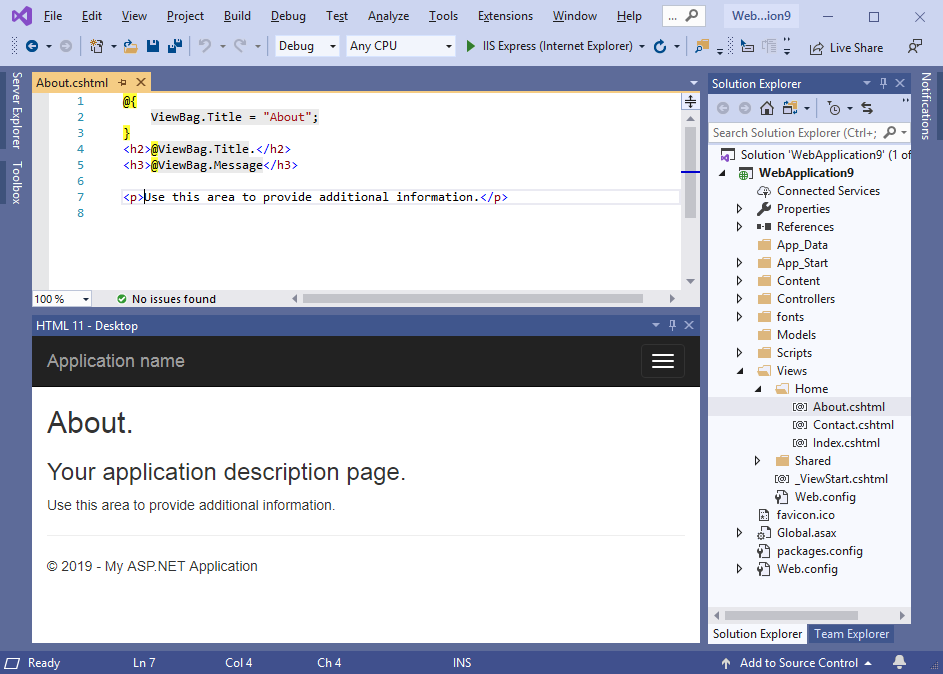This screenshot has width=943, height=674.
Task: Open the Any CPU platform dropdown
Action: click(x=400, y=46)
